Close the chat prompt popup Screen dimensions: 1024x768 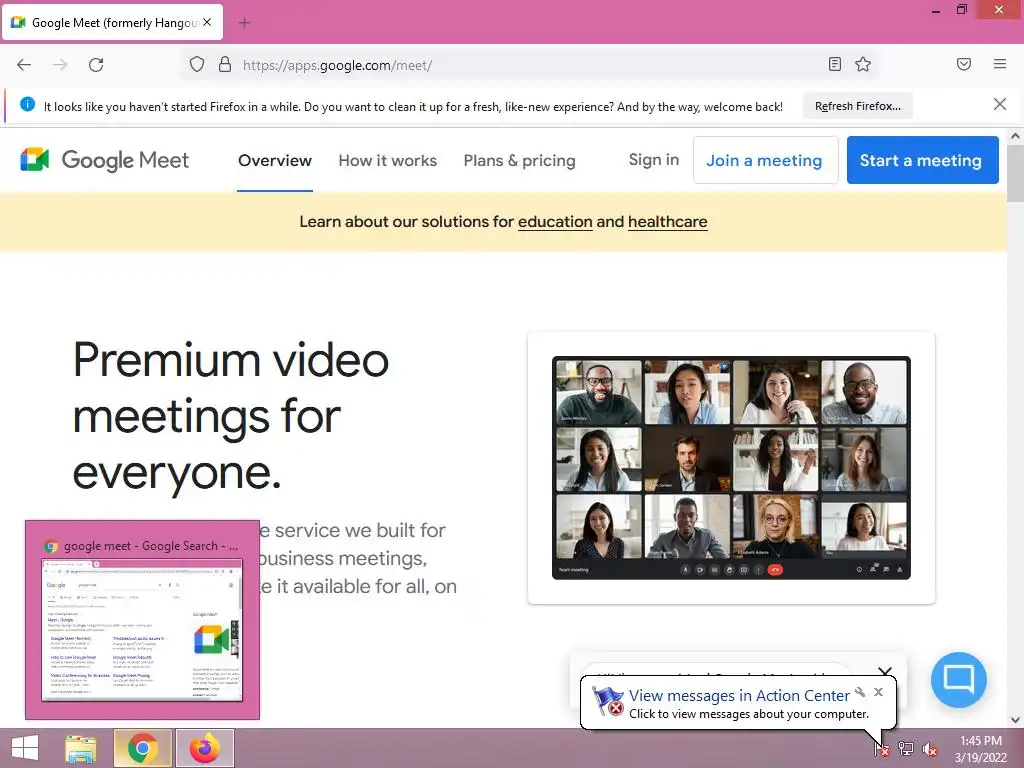pos(885,670)
